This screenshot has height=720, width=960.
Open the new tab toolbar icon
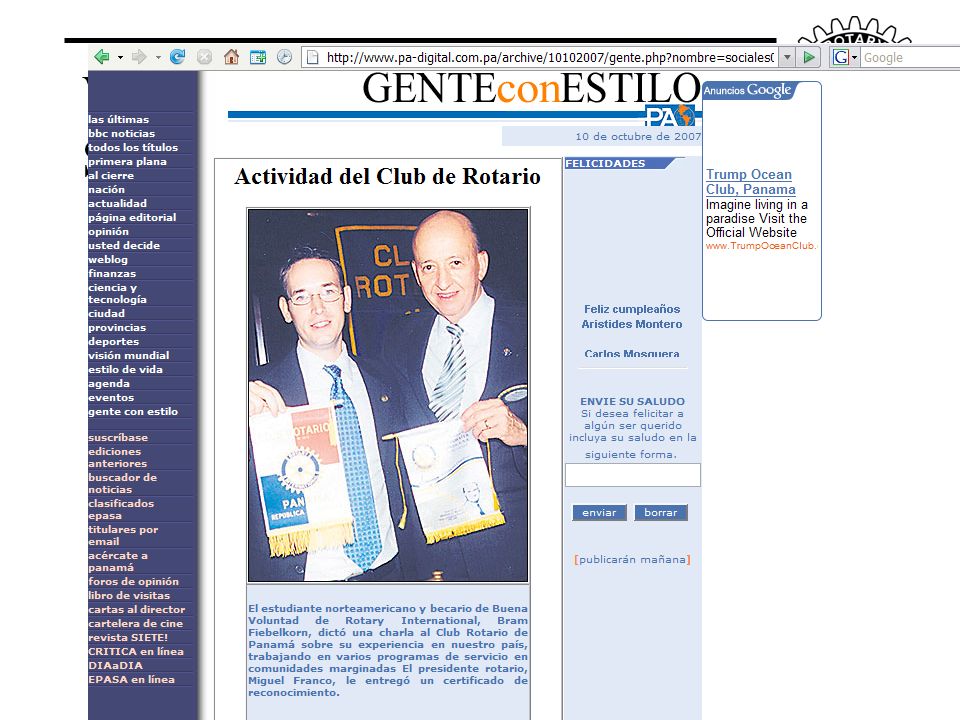(258, 57)
